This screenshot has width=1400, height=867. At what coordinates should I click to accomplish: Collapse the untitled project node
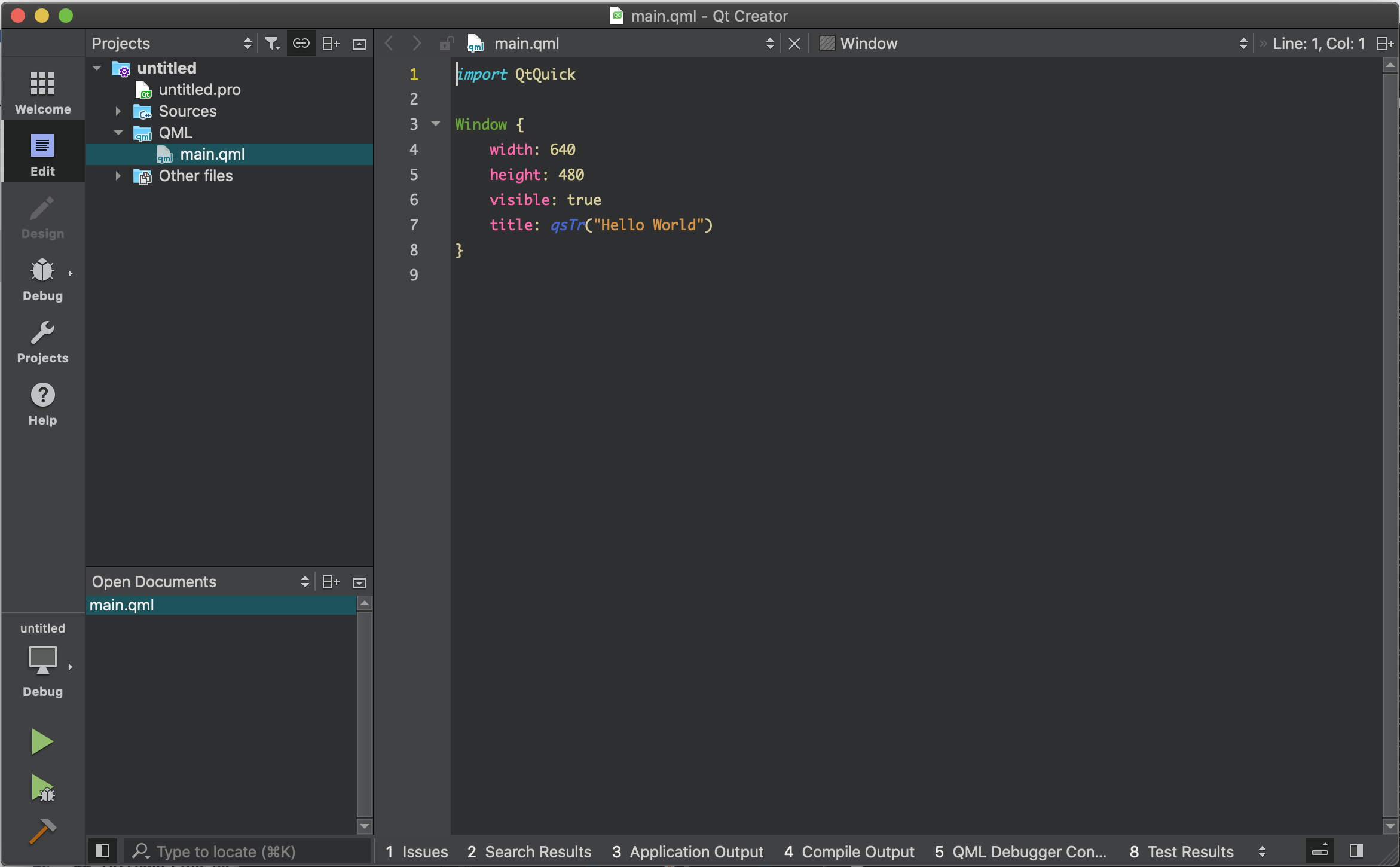click(97, 68)
